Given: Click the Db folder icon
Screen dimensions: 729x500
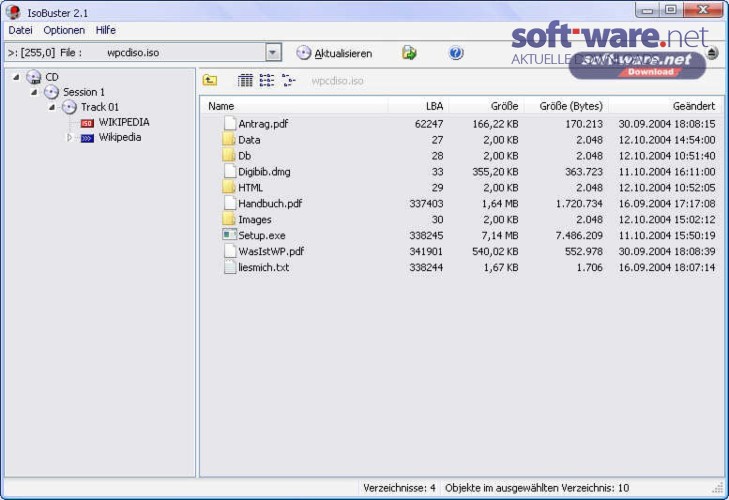Looking at the screenshot, I should [x=229, y=155].
